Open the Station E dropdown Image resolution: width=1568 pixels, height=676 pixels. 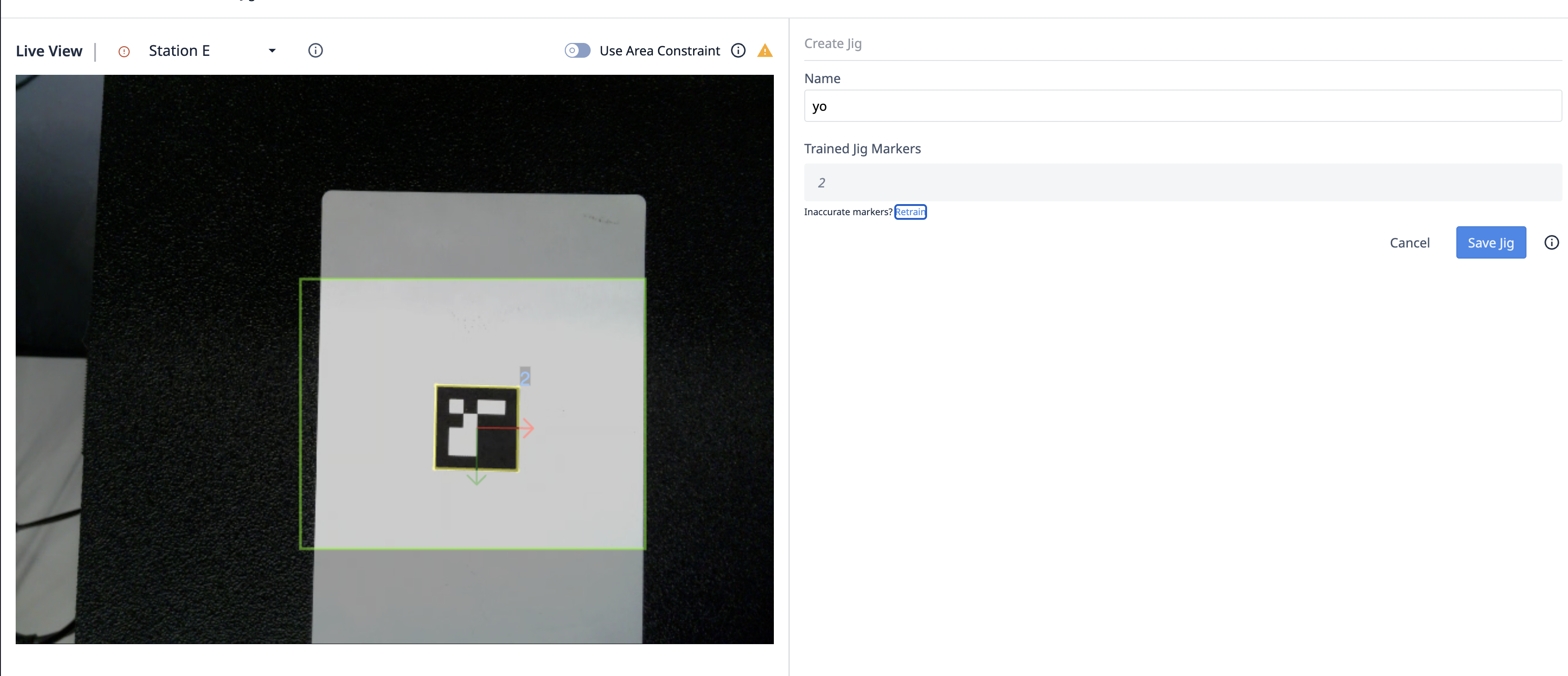(x=212, y=50)
